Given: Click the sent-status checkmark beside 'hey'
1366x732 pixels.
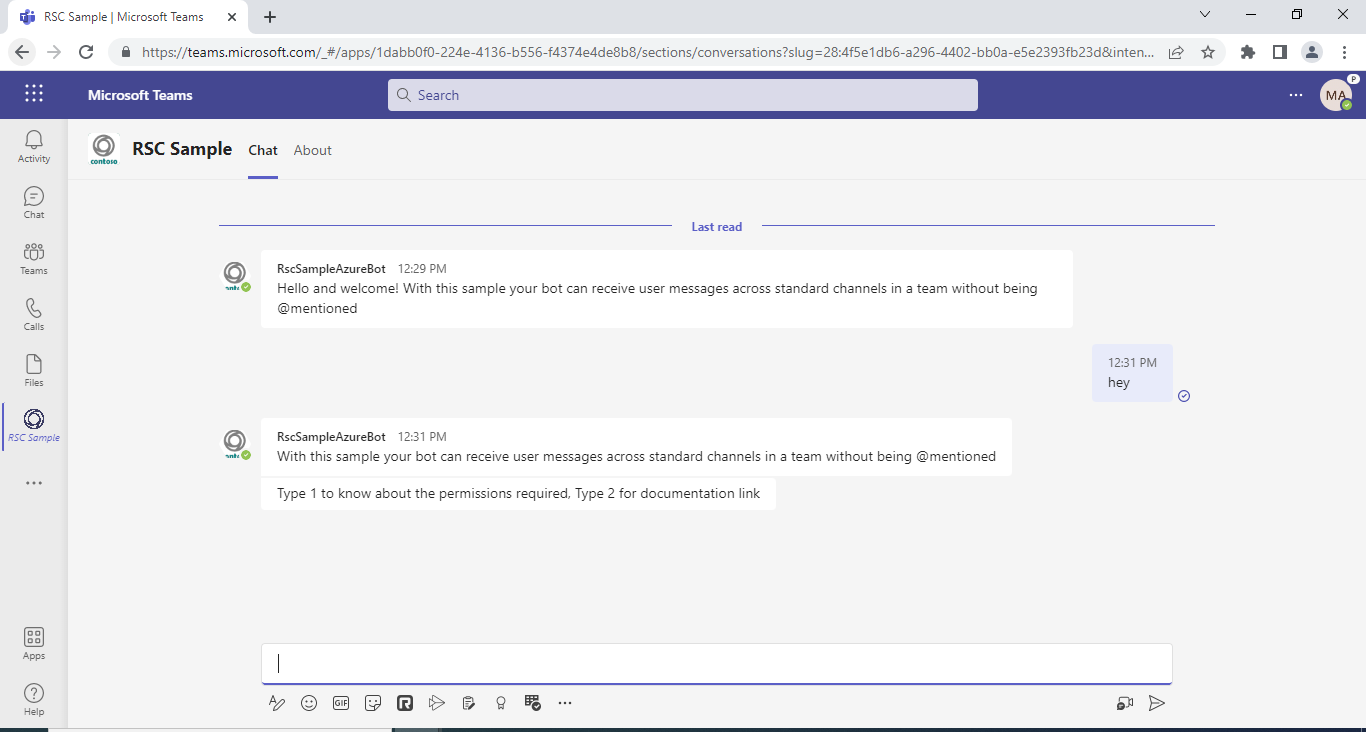Looking at the screenshot, I should click(x=1184, y=396).
